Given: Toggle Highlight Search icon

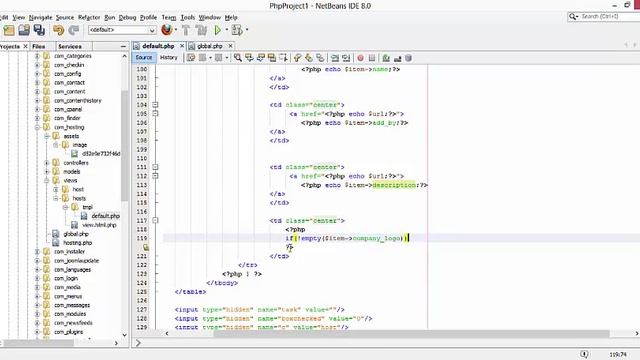Looking at the screenshot, I should [x=272, y=58].
